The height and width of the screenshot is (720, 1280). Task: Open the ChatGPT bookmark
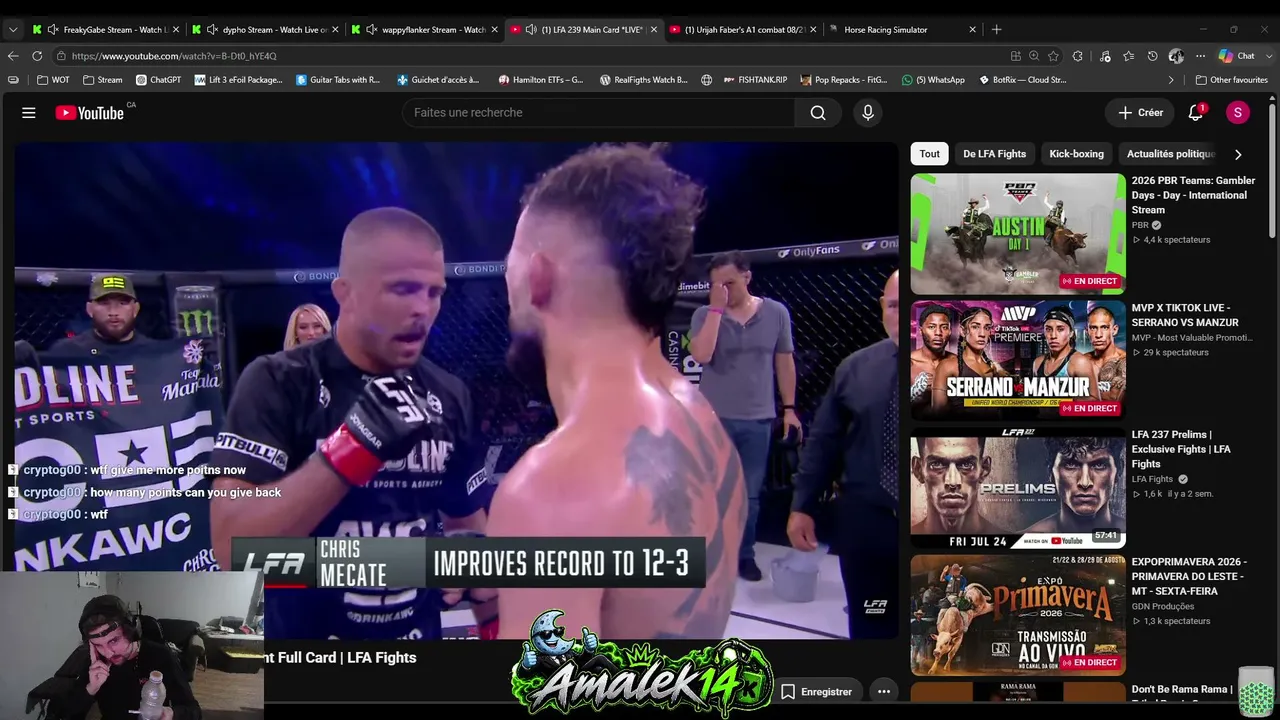tap(158, 80)
